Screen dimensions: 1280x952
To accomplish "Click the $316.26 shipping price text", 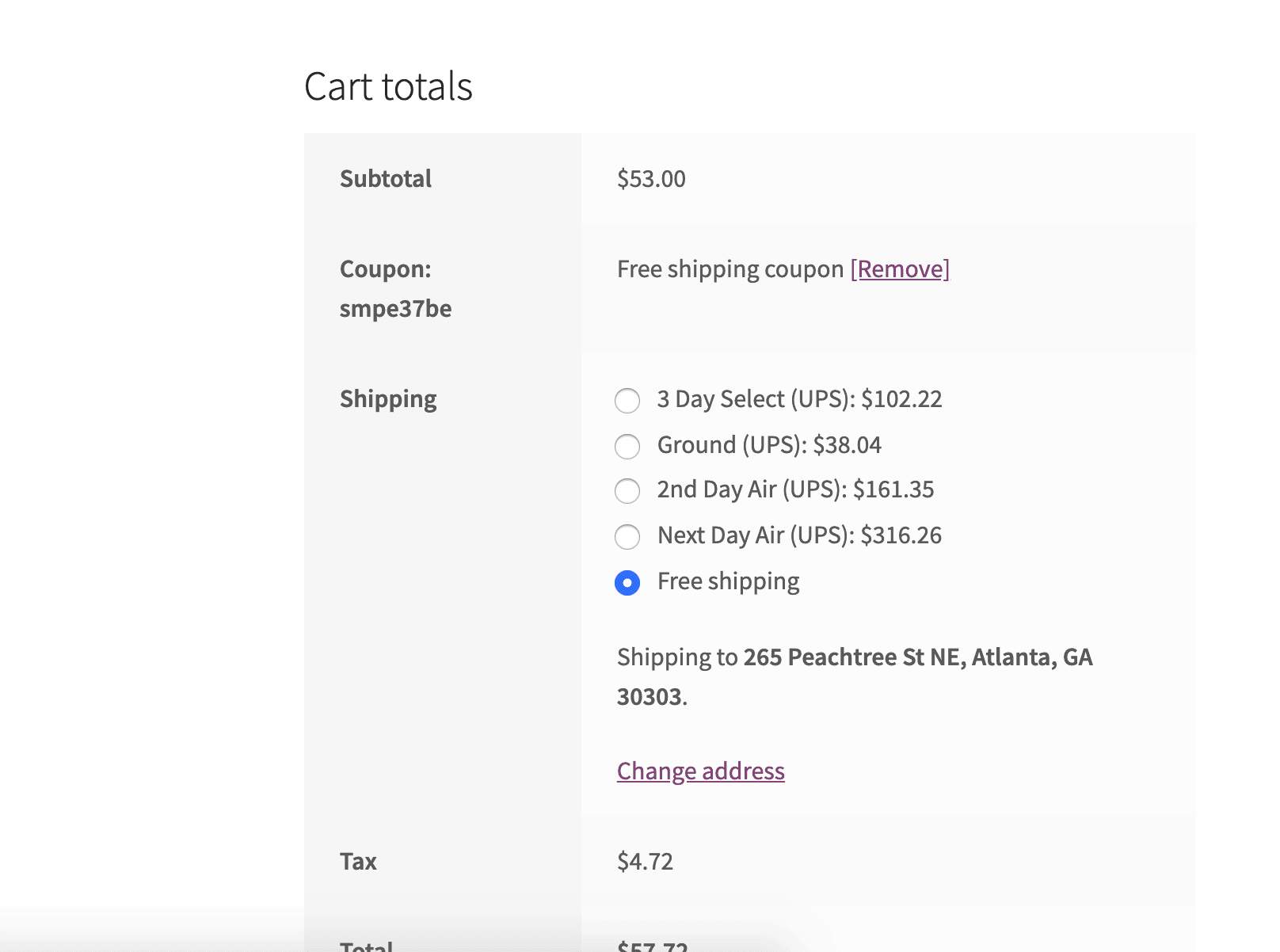I will pyautogui.click(x=901, y=535).
